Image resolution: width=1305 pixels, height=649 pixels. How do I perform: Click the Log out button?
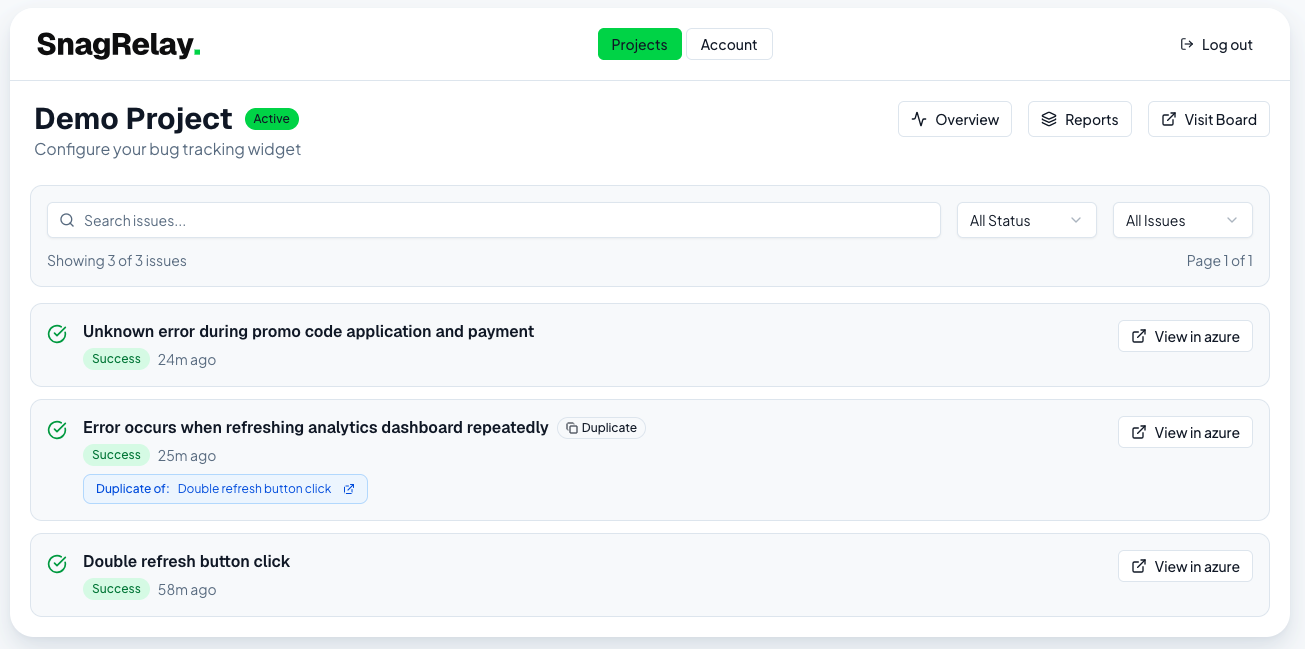(1216, 44)
